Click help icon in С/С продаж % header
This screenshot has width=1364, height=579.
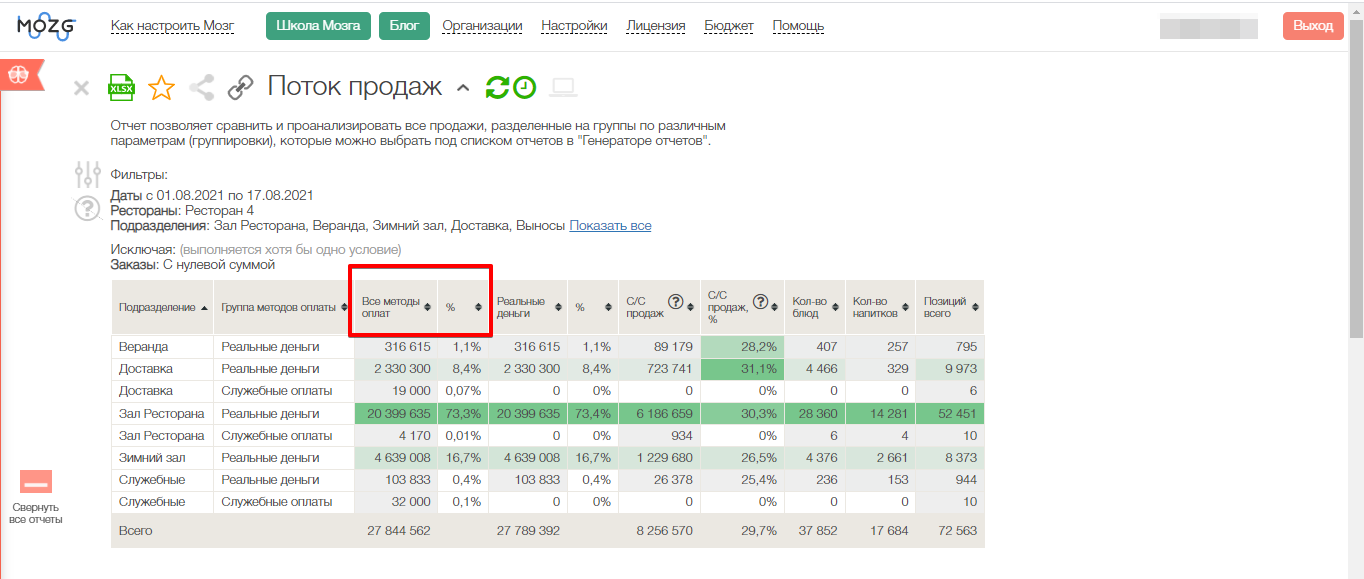(760, 301)
